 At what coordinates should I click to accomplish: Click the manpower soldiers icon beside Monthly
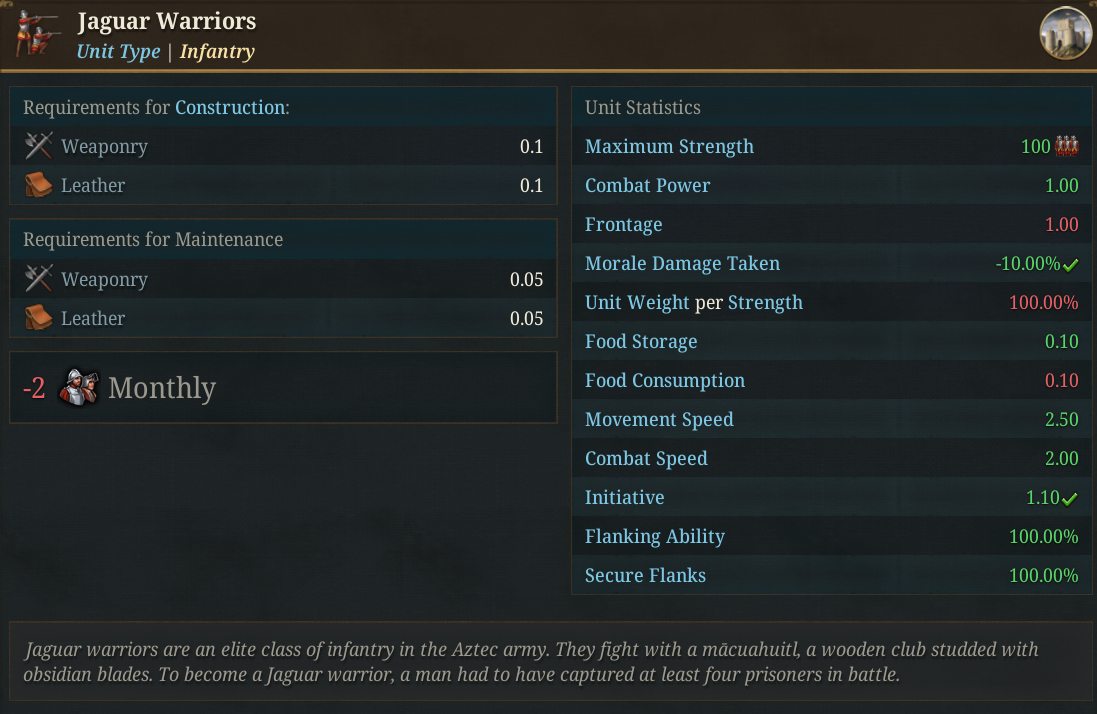tap(78, 387)
